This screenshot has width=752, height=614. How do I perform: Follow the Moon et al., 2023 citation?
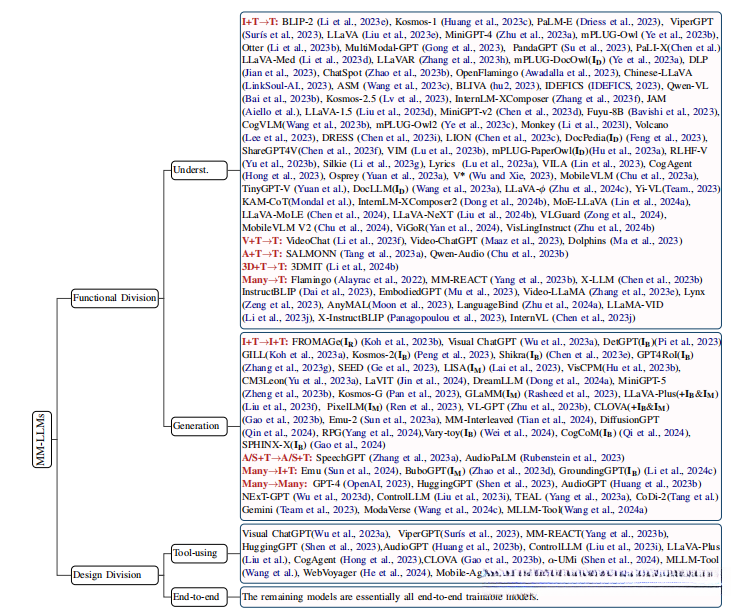[412, 305]
